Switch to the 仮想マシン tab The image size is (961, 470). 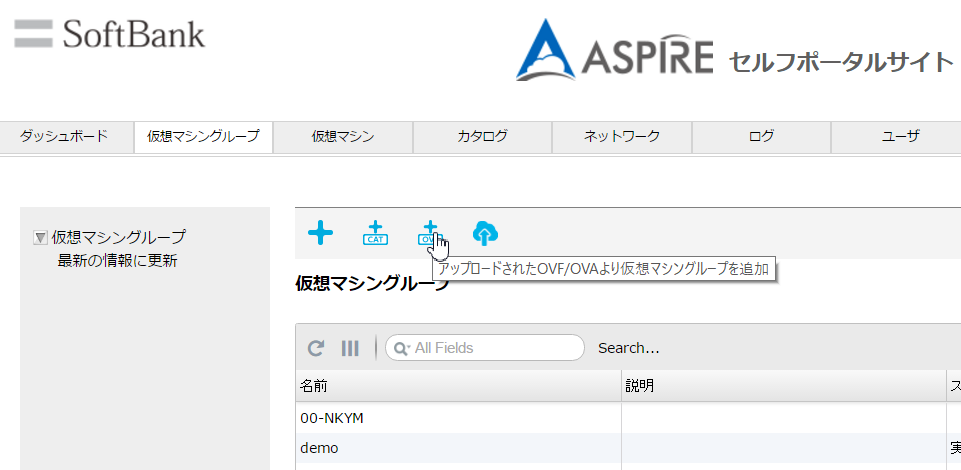[343, 137]
